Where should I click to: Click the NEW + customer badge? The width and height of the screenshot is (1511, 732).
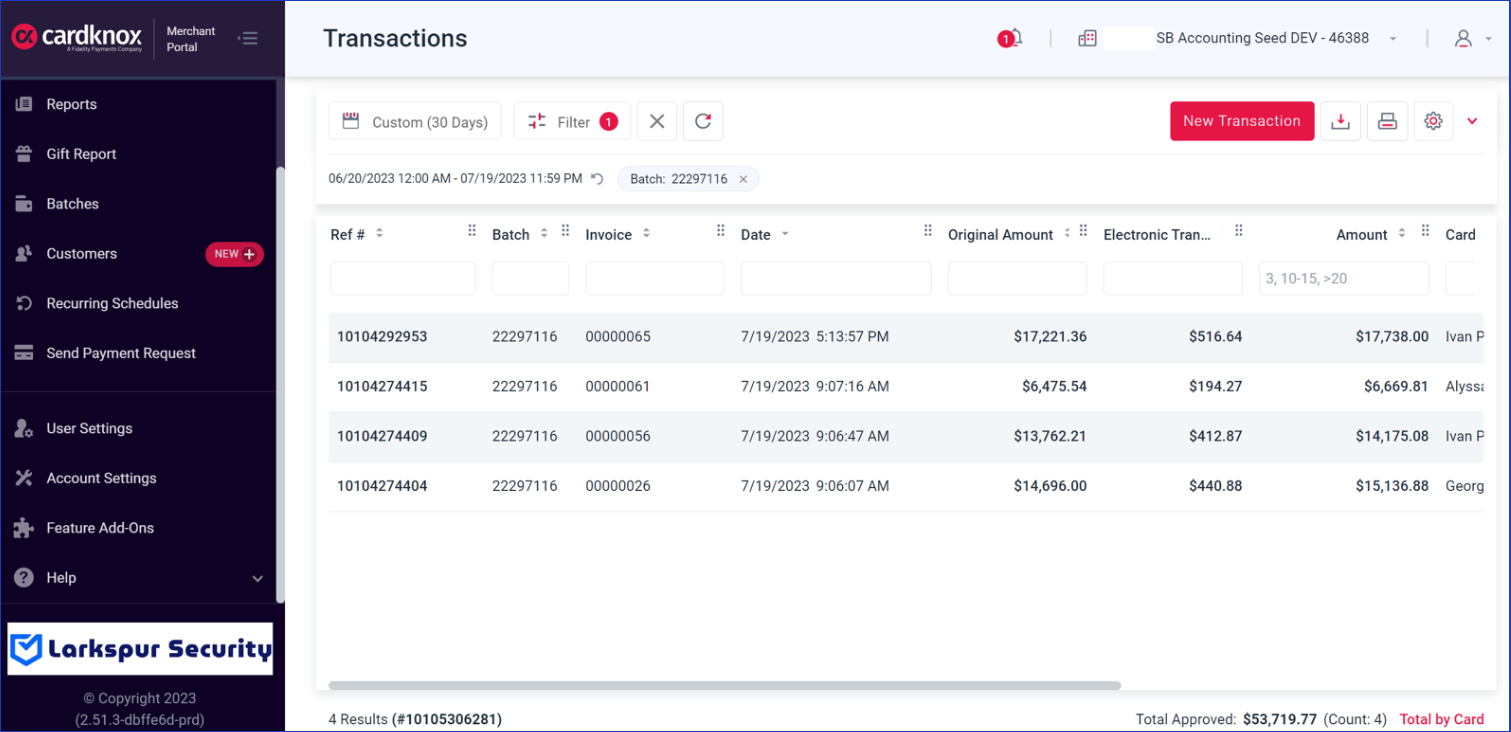click(235, 254)
